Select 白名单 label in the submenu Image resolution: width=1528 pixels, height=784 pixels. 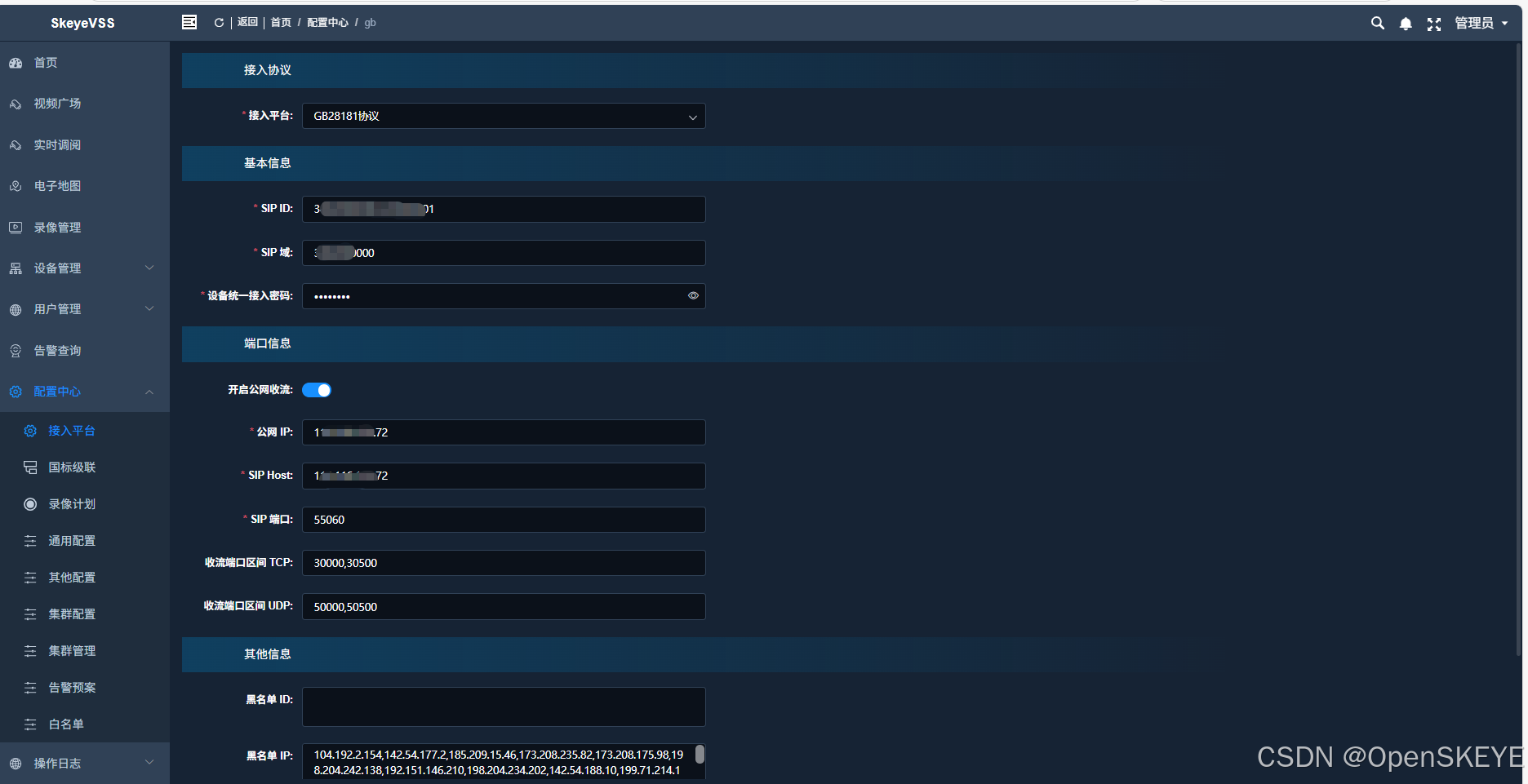point(66,724)
